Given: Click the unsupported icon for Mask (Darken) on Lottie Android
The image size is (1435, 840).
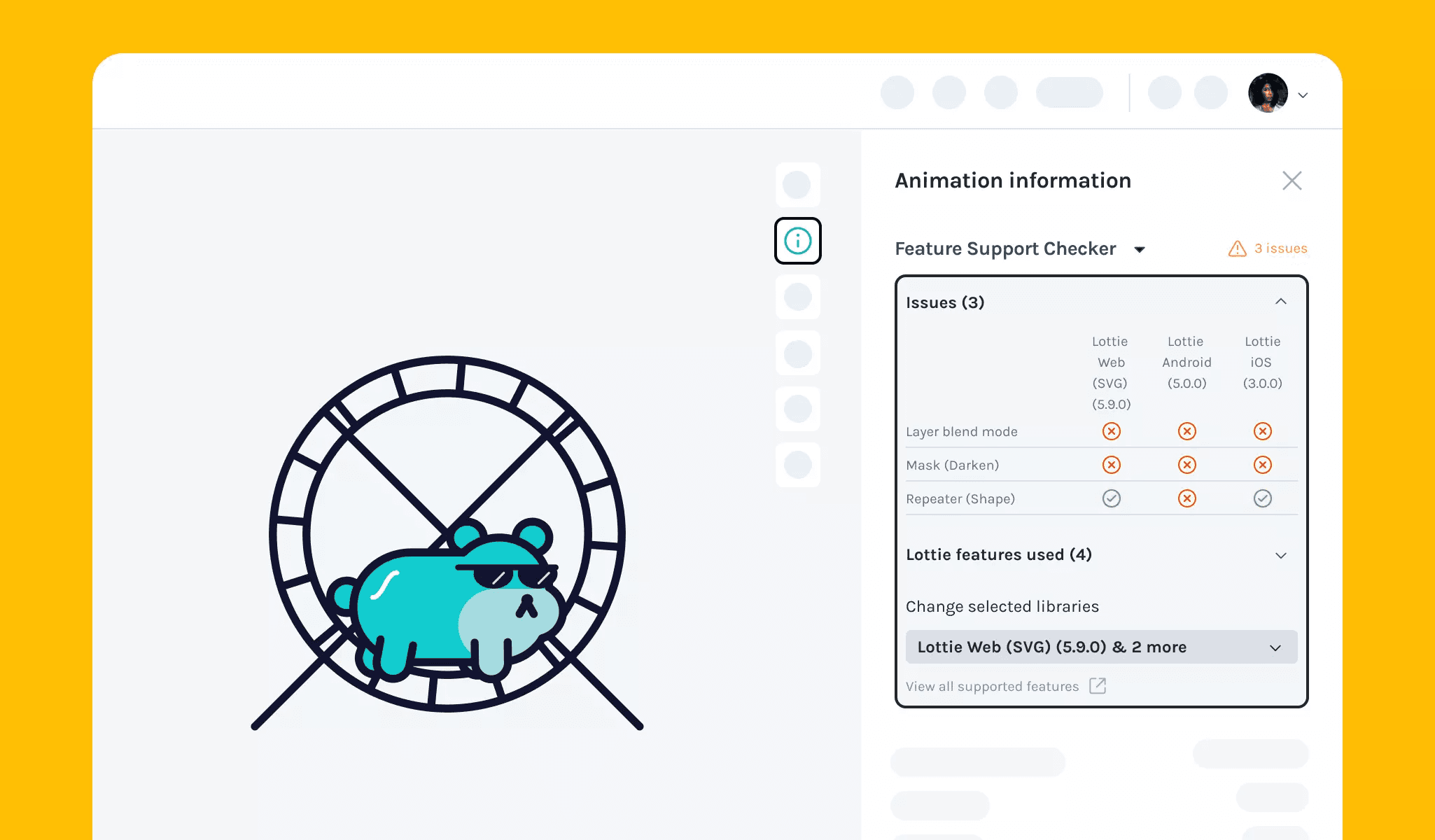Looking at the screenshot, I should 1186,464.
